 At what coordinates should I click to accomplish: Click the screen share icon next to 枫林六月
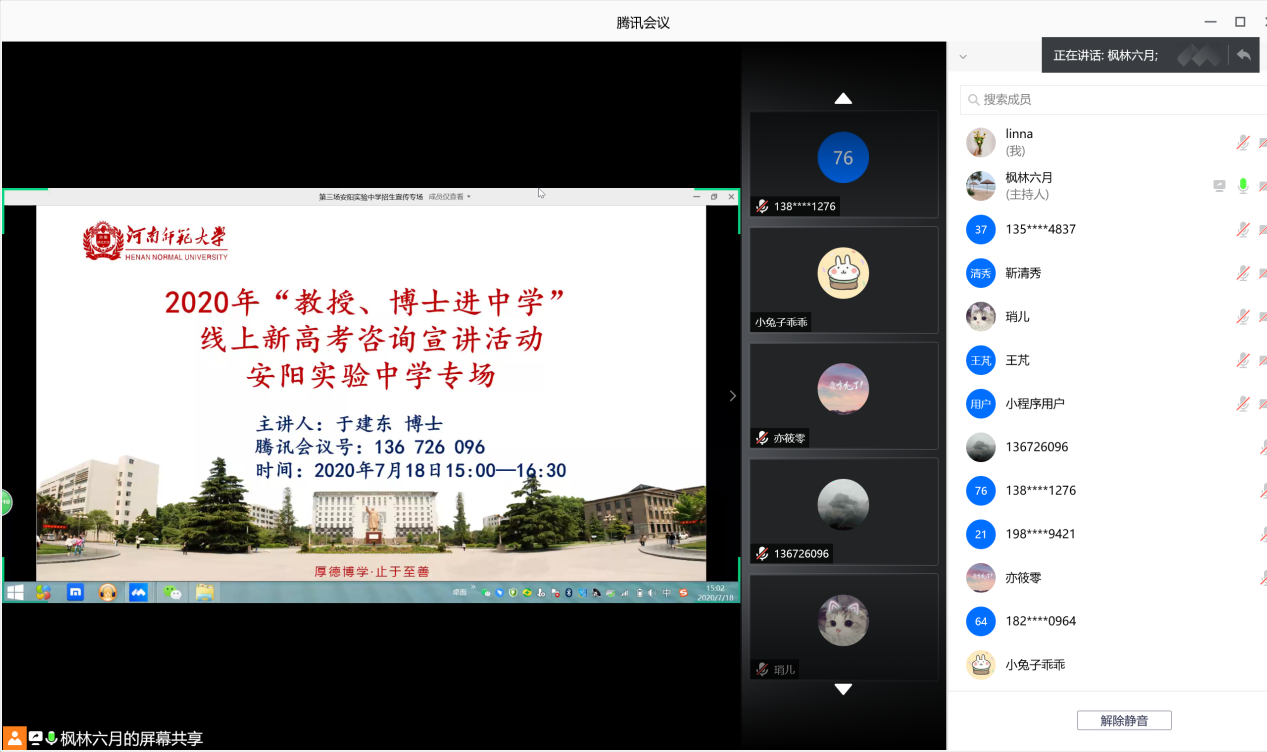[1219, 185]
